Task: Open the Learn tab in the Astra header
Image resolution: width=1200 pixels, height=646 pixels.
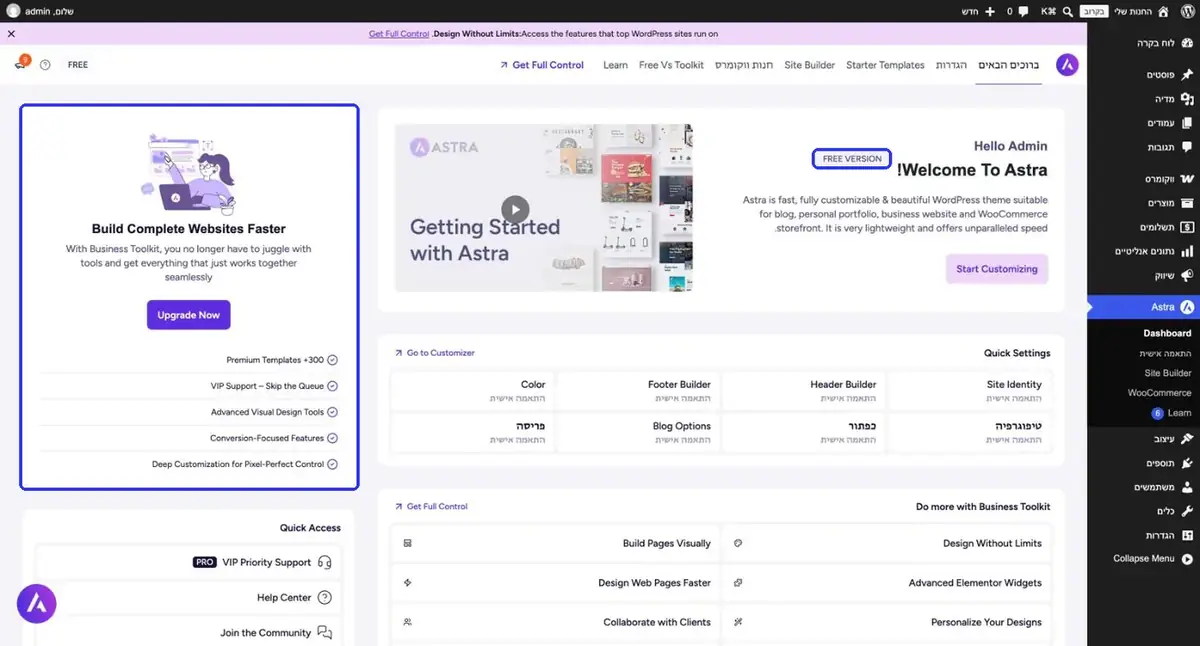Action: click(x=616, y=65)
